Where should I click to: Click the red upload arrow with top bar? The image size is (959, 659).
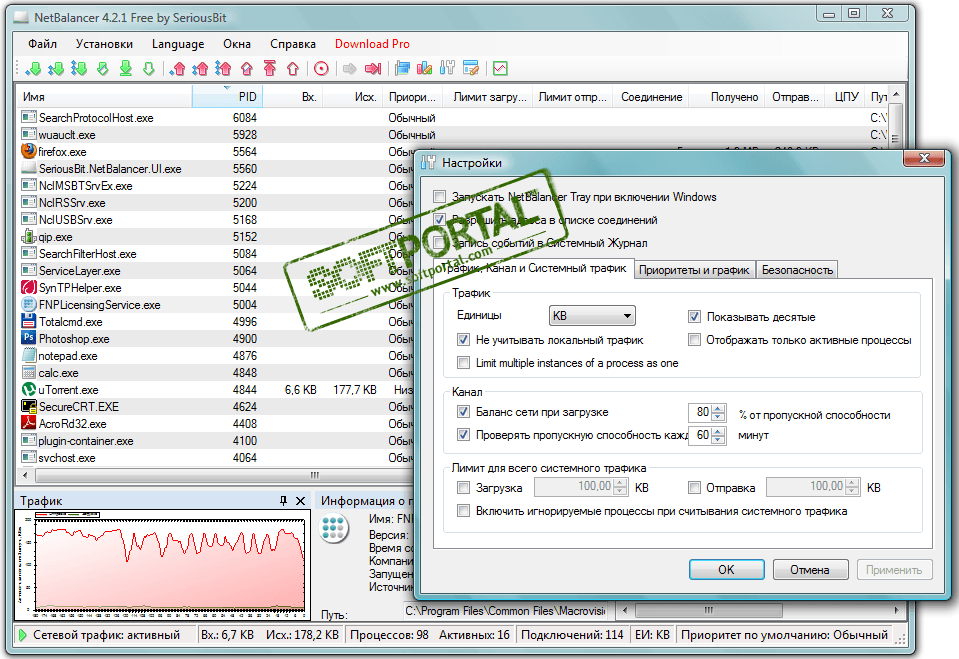tap(270, 69)
